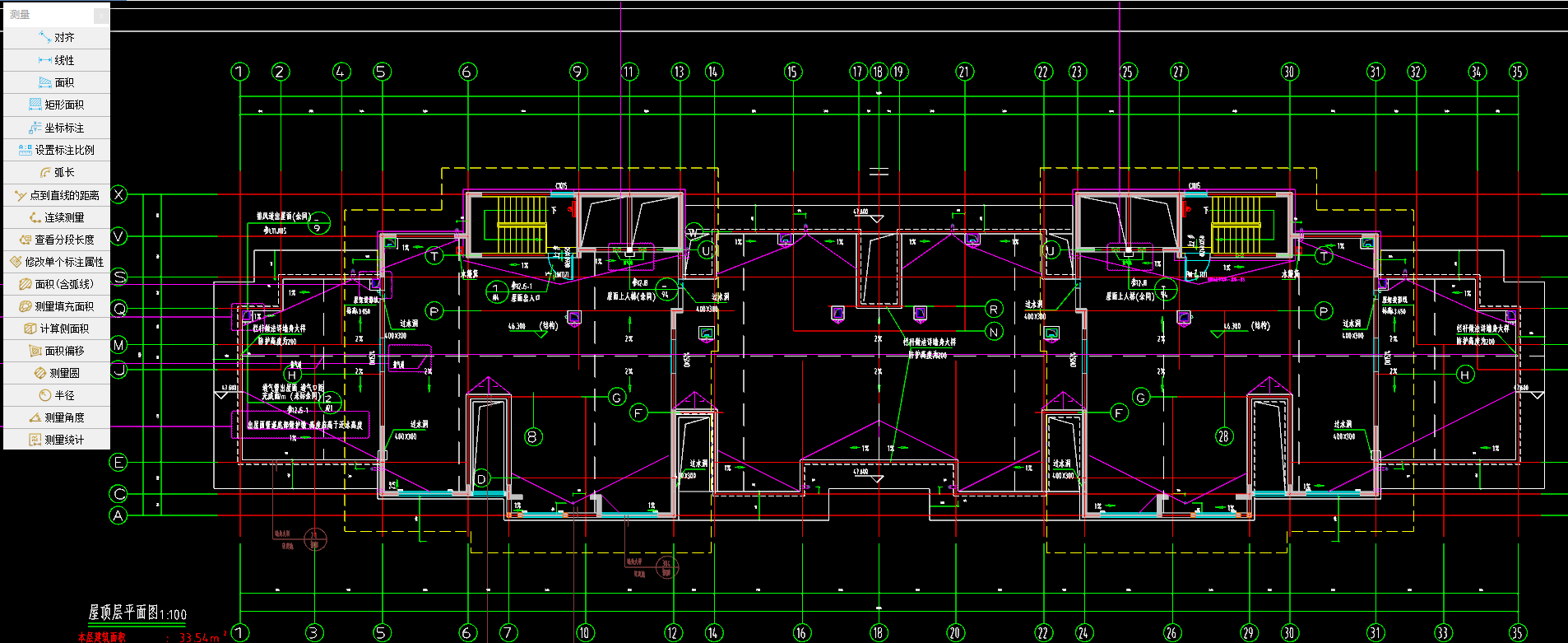Select axis bubble X on left side
Screen dimensions: 1568x643
[119, 194]
